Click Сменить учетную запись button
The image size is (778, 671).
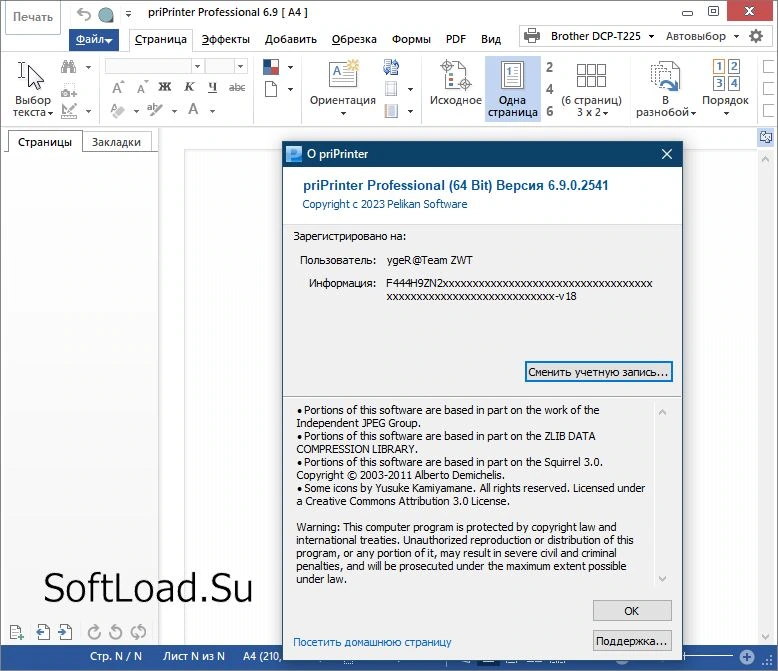tap(598, 372)
